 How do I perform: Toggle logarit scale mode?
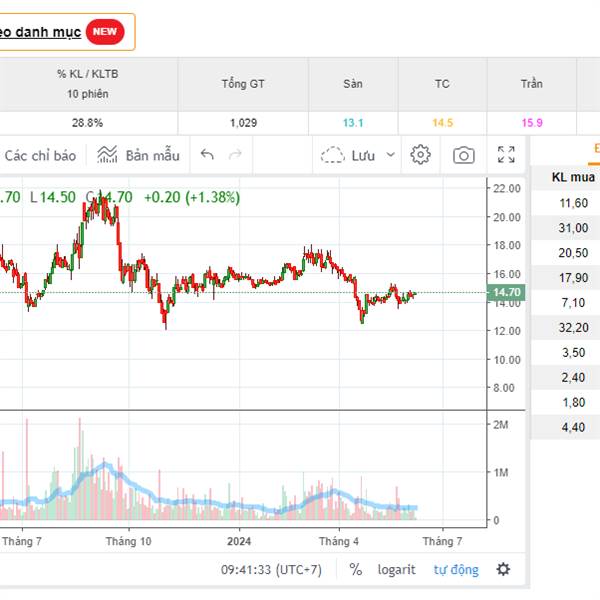(x=396, y=569)
